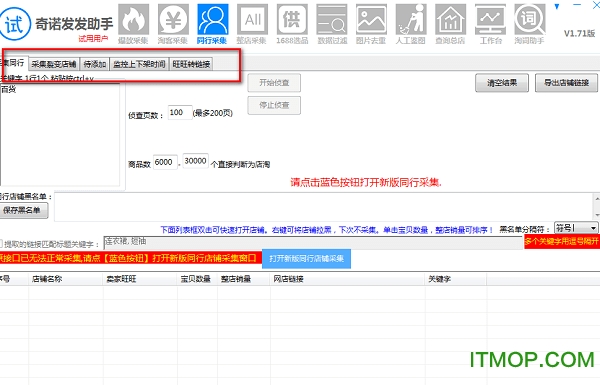Image resolution: width=600 pixels, height=385 pixels.
Task: Toggle the 提取的链接匹配标题关键字 checkbox
Action: click(1, 243)
